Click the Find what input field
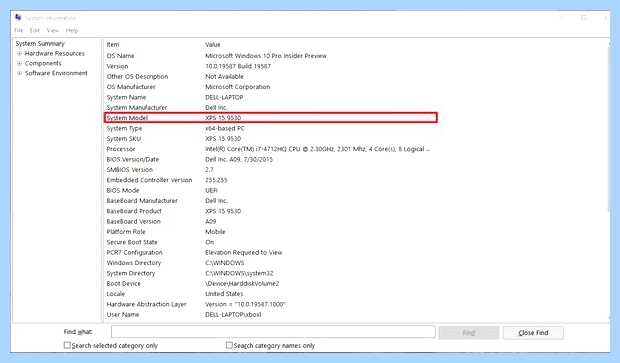Viewport: 620px width, 363px height. (x=273, y=332)
